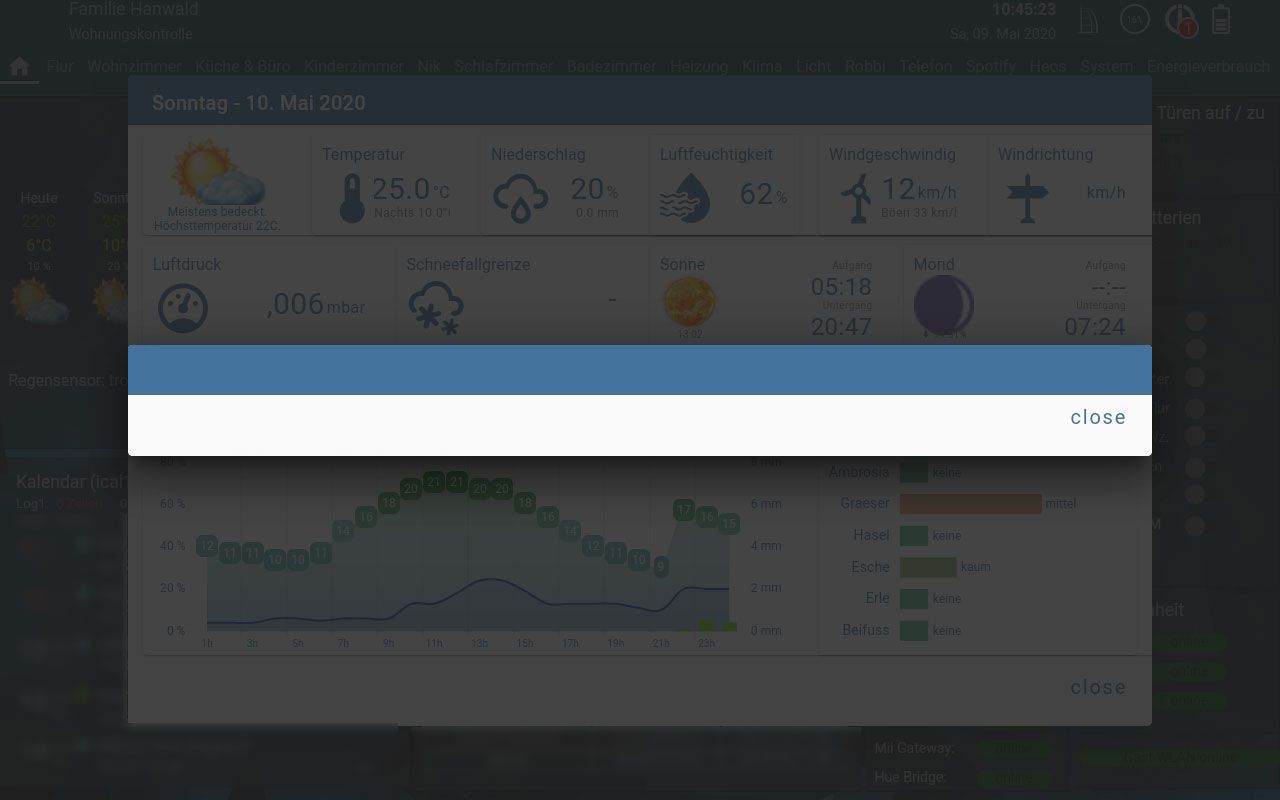The width and height of the screenshot is (1280, 800).
Task: Click the gauge icon under Luftdruck
Action: point(183,307)
